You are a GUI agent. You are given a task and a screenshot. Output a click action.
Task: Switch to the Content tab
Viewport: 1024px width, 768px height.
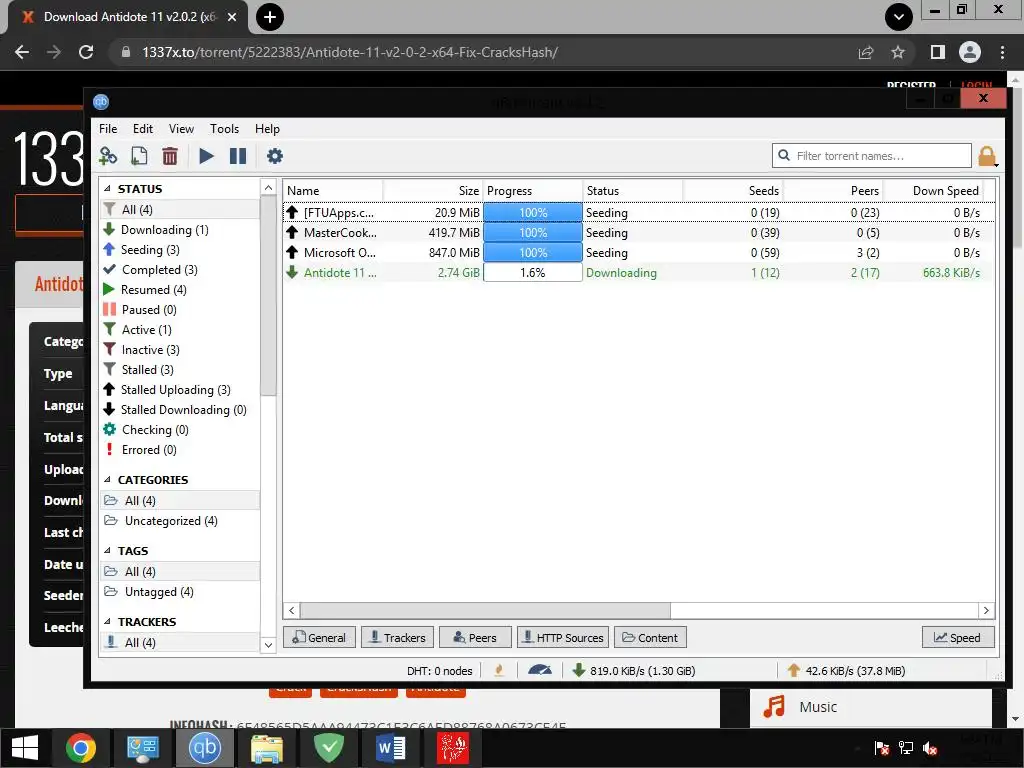(x=650, y=637)
